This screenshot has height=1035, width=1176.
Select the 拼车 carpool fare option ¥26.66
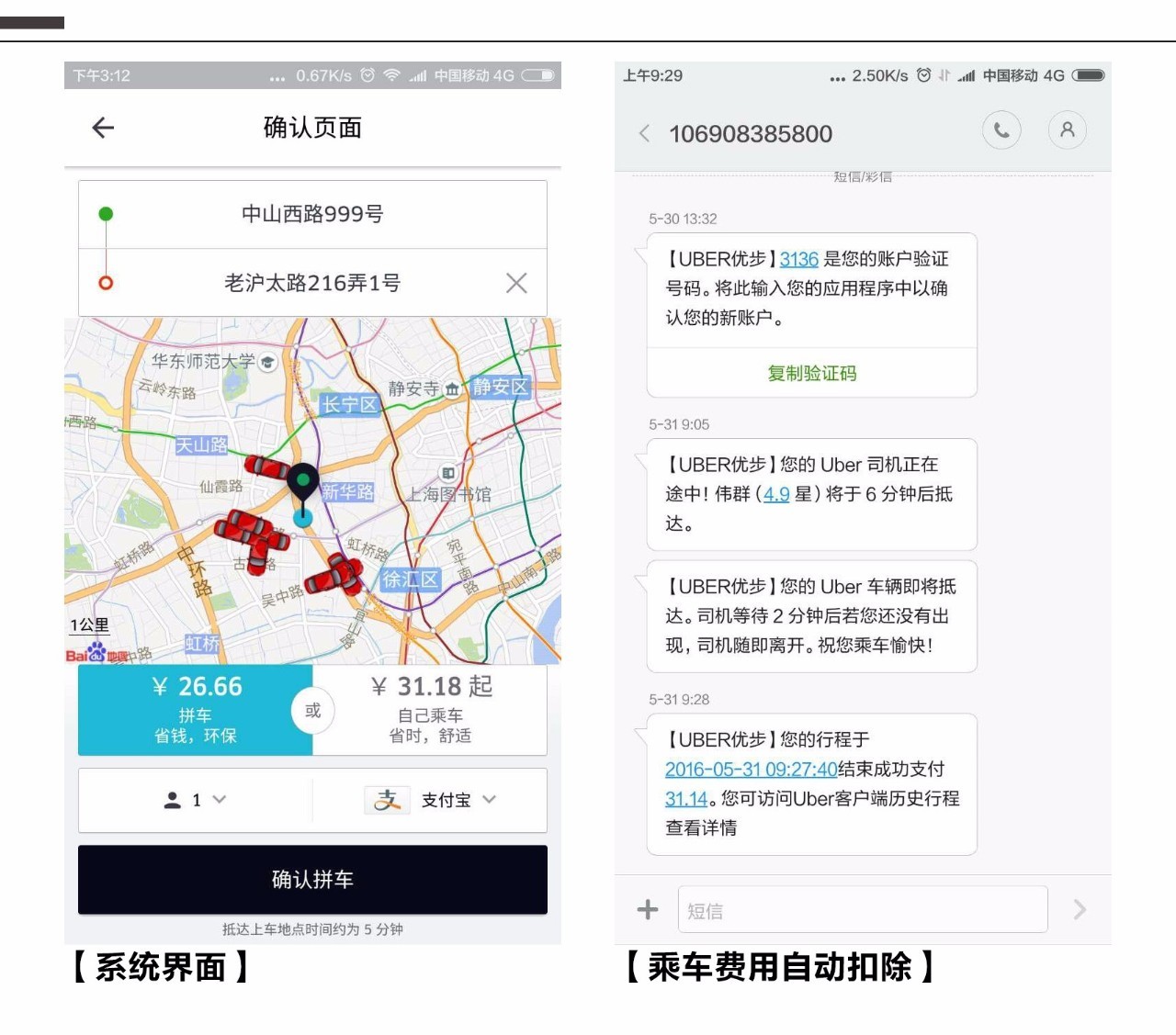click(x=195, y=709)
